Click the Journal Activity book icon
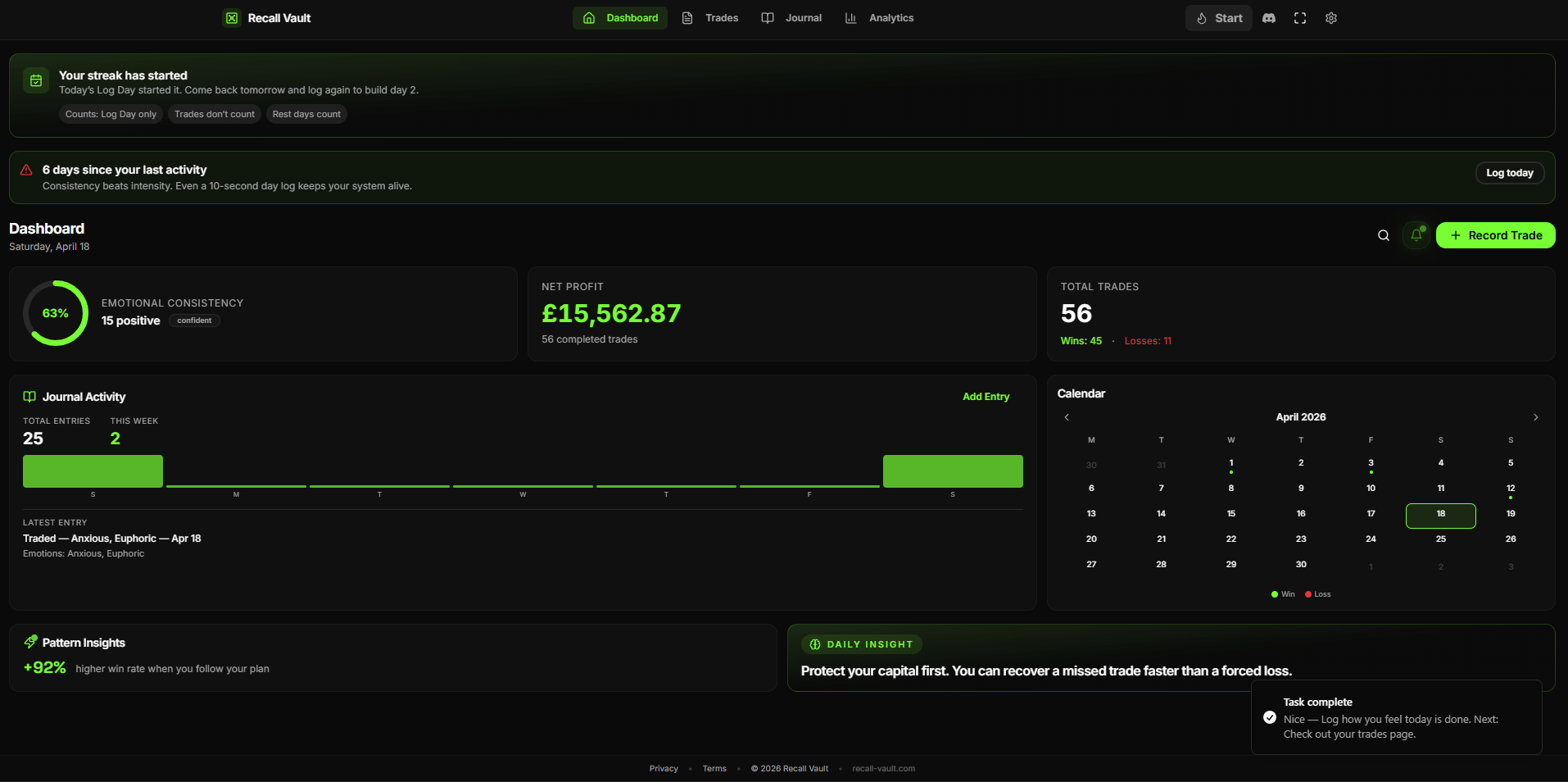The width and height of the screenshot is (1568, 782). click(x=29, y=397)
